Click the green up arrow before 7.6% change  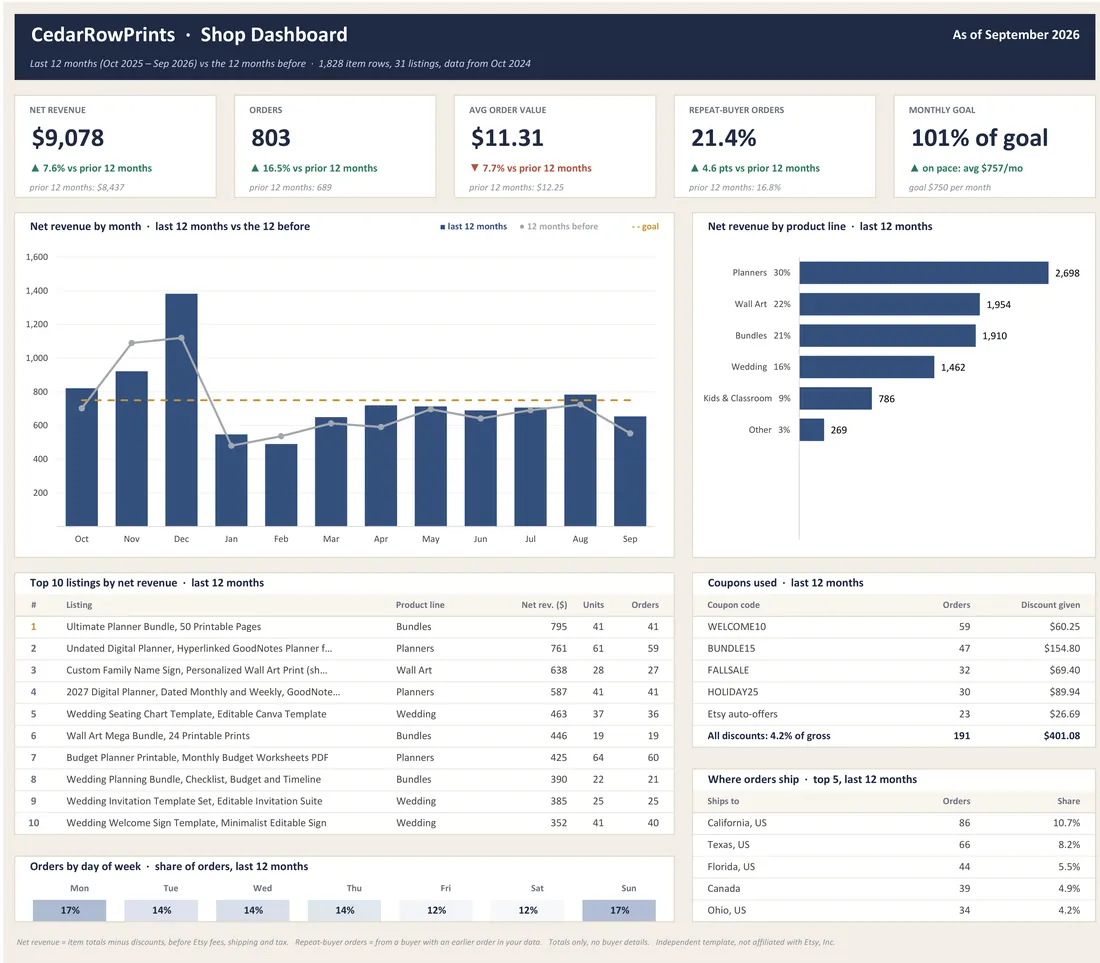[x=35, y=168]
